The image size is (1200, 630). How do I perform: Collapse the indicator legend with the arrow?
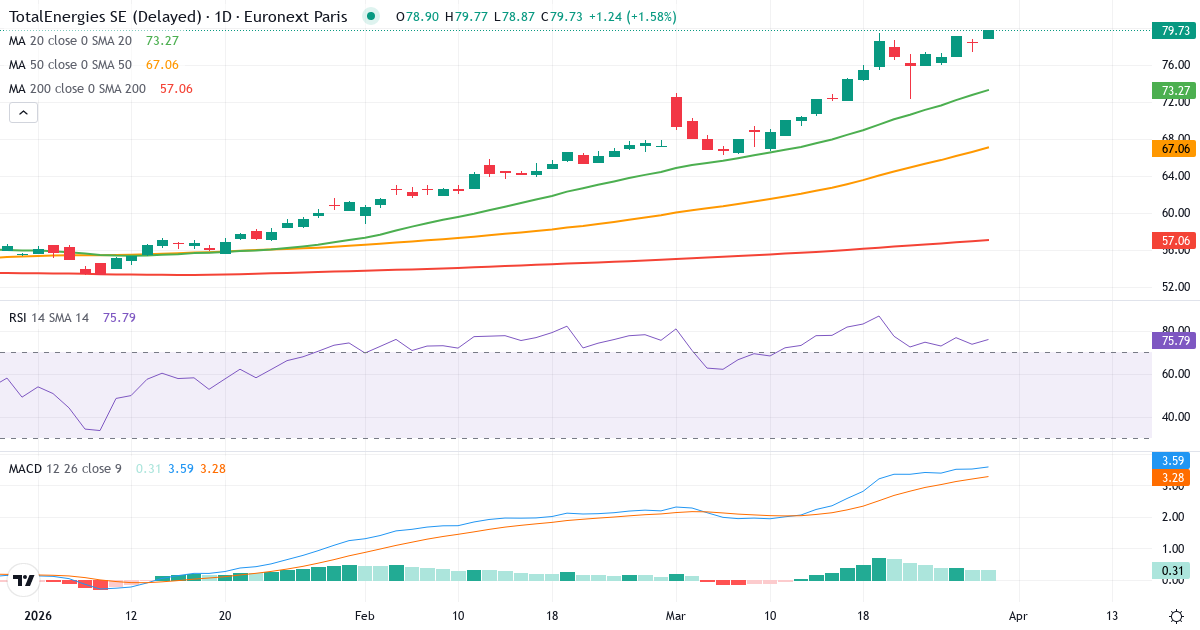pyautogui.click(x=24, y=113)
